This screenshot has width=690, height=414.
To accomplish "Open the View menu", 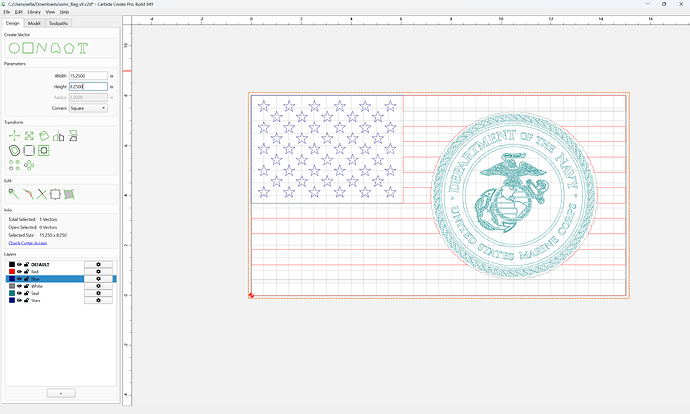I will click(50, 12).
